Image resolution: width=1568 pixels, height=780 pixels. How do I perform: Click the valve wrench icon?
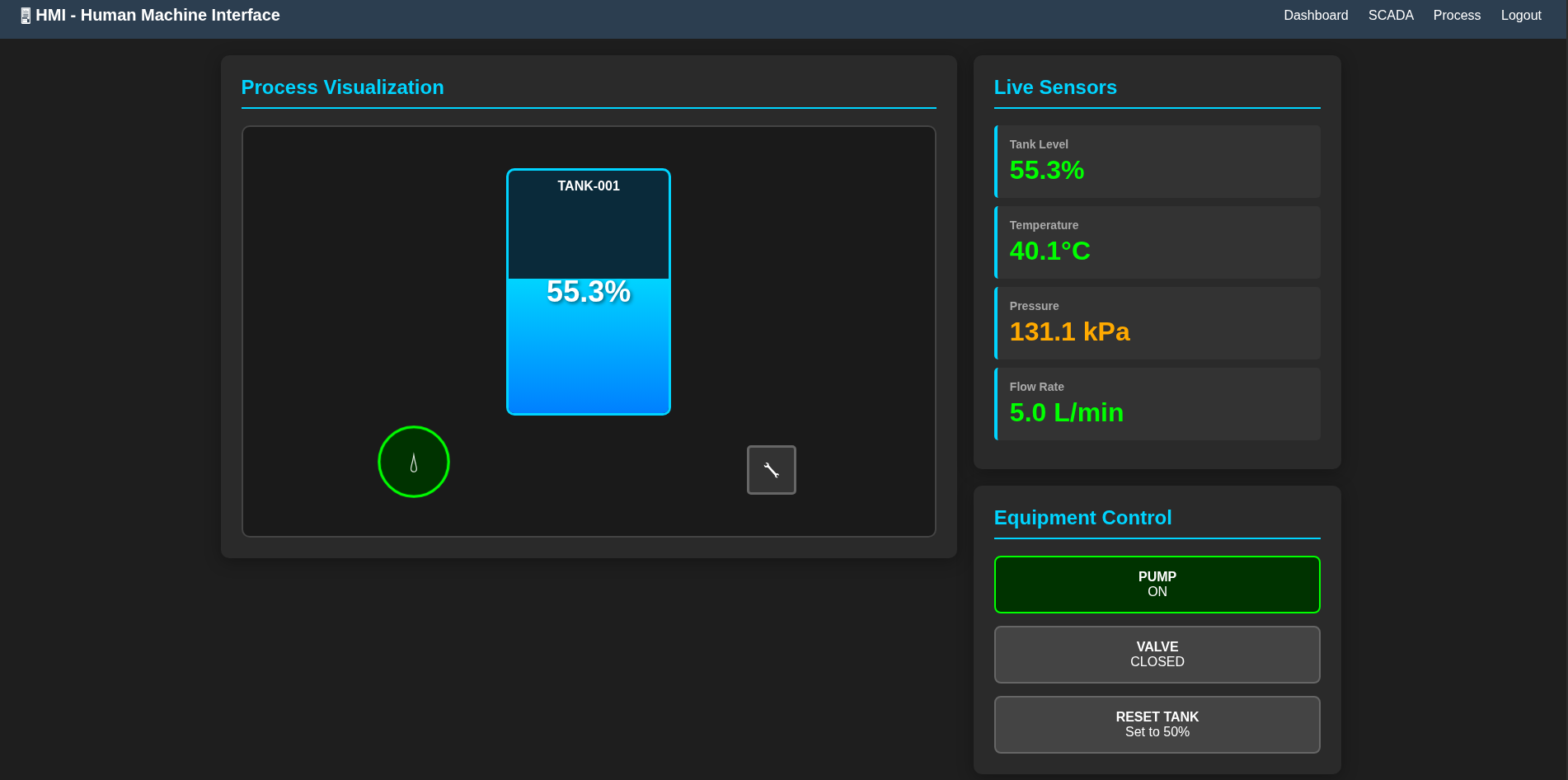pyautogui.click(x=771, y=469)
